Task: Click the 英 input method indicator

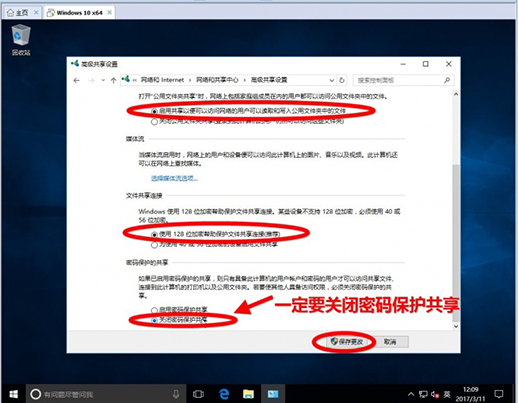Action: 447,395
